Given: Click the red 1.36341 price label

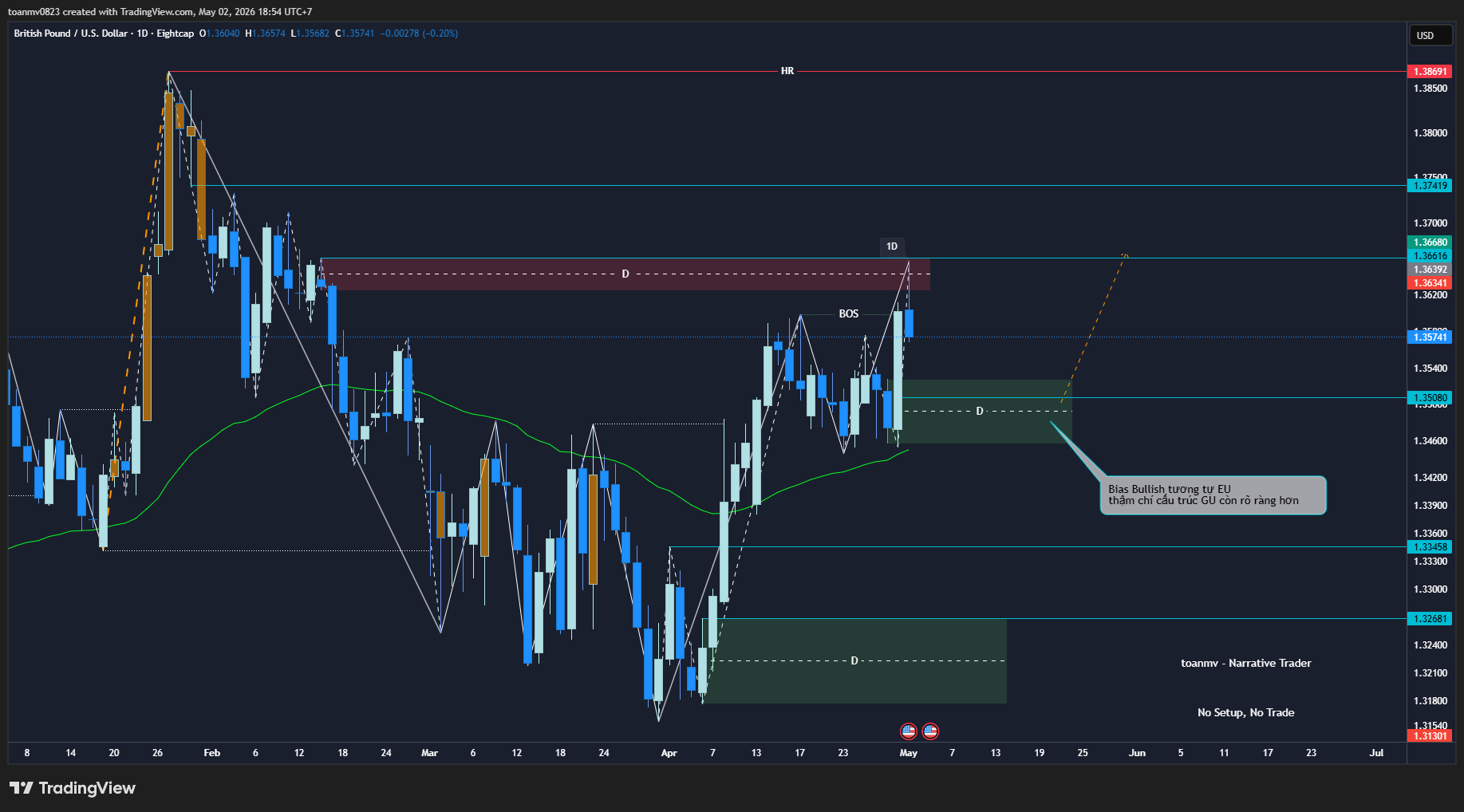Looking at the screenshot, I should [x=1430, y=283].
